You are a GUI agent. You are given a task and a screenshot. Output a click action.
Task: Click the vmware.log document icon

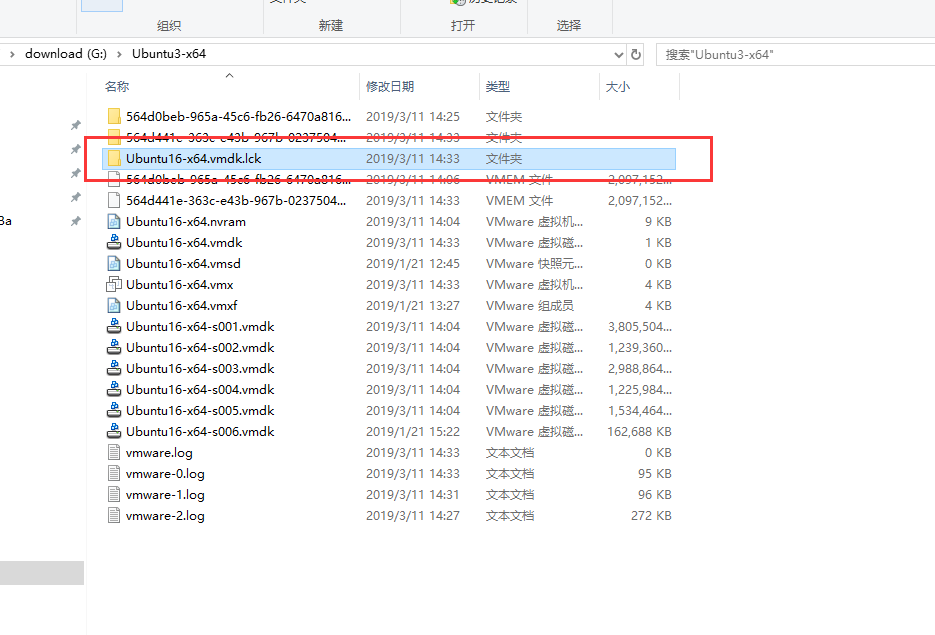[114, 453]
